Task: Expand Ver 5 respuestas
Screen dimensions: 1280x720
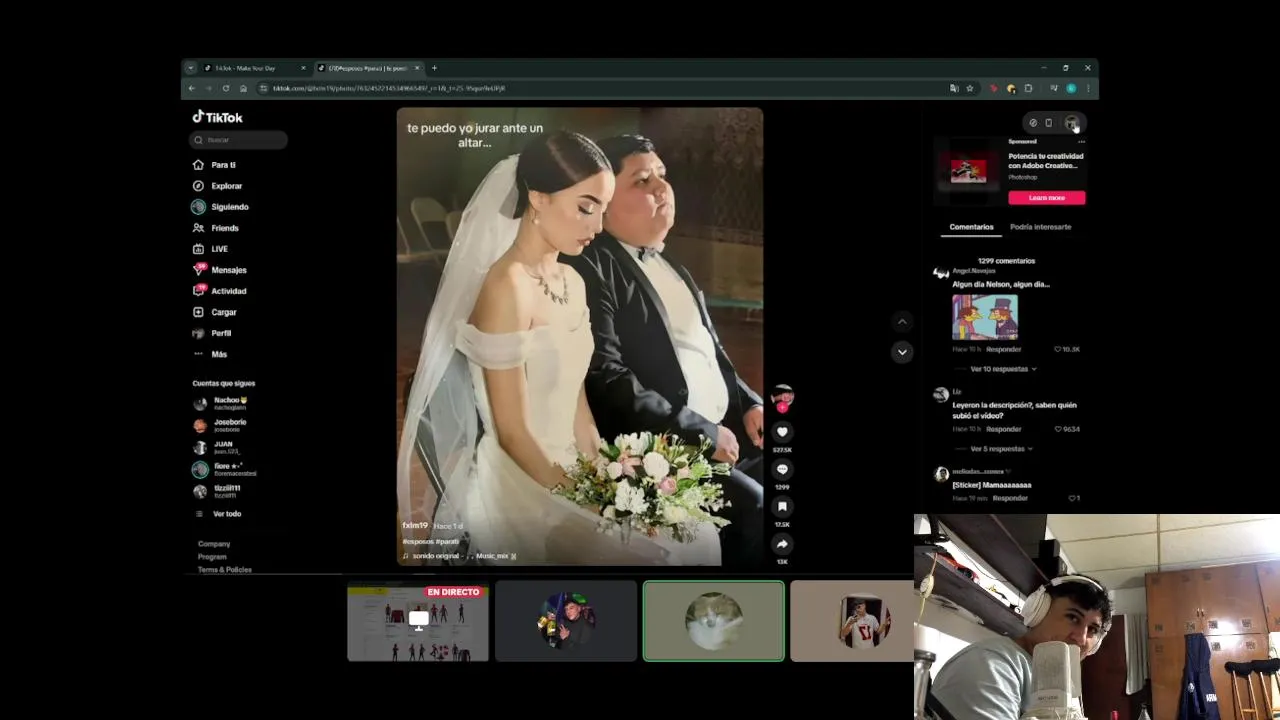Action: [1002, 449]
